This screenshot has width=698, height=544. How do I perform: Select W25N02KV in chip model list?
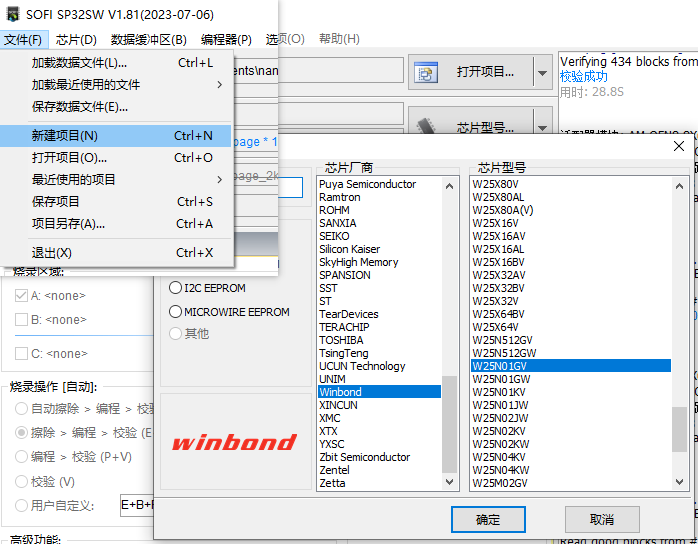499,431
